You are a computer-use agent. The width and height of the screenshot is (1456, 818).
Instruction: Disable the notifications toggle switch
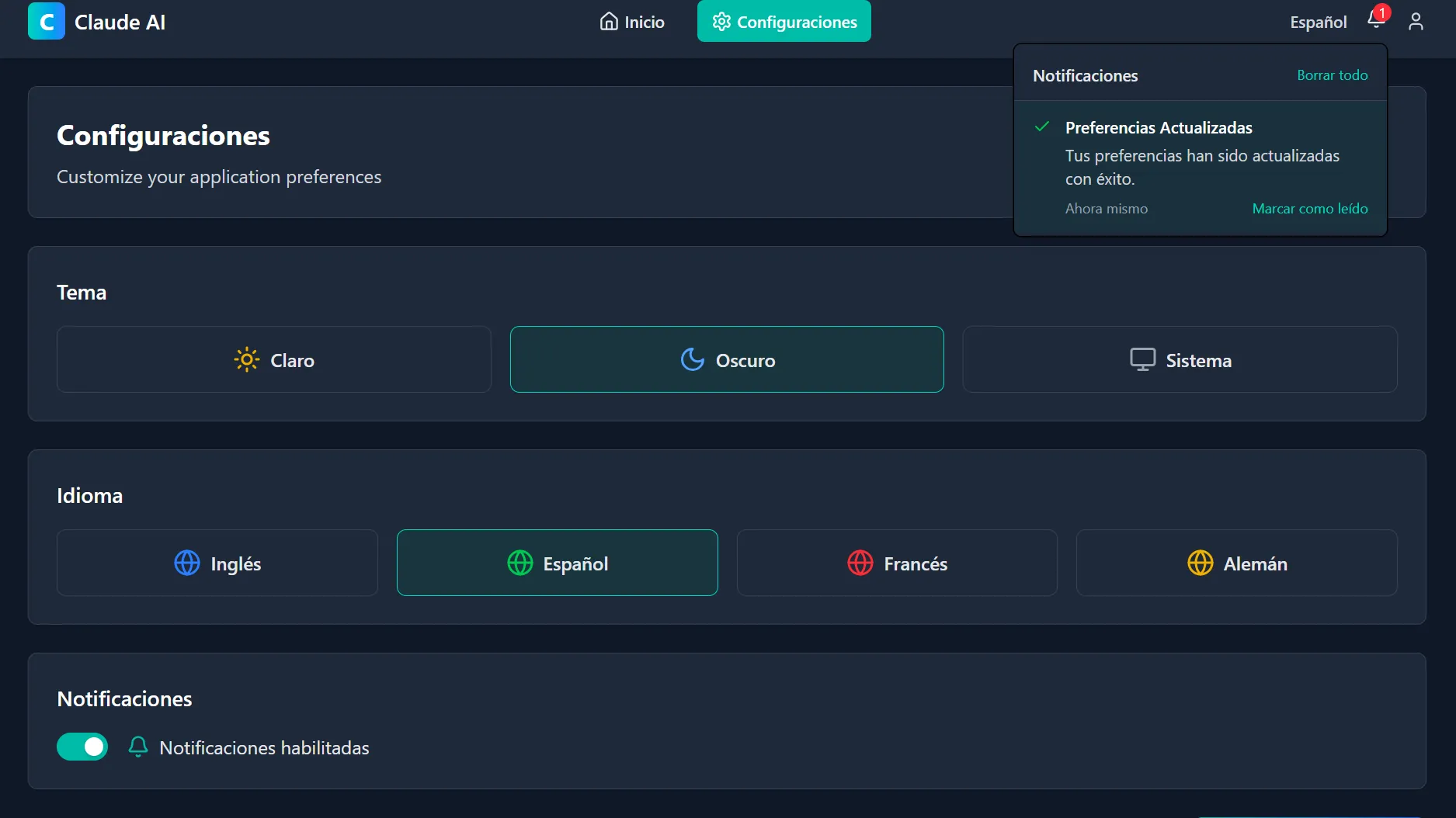tap(82, 747)
